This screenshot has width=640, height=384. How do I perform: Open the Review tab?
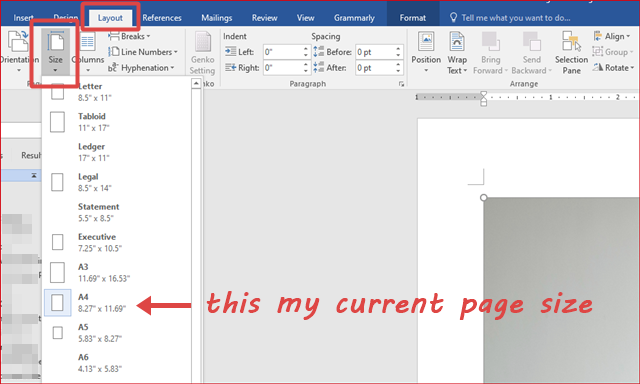(264, 18)
